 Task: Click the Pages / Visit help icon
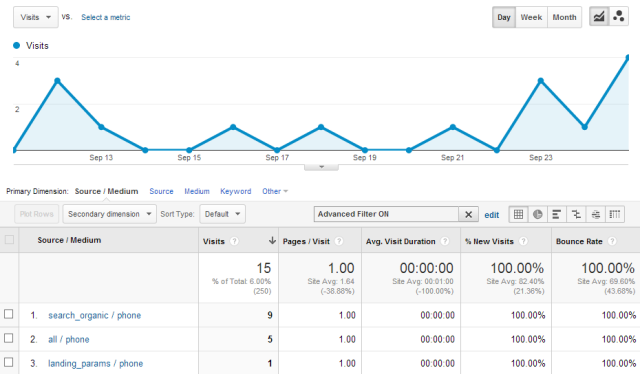click(x=339, y=241)
